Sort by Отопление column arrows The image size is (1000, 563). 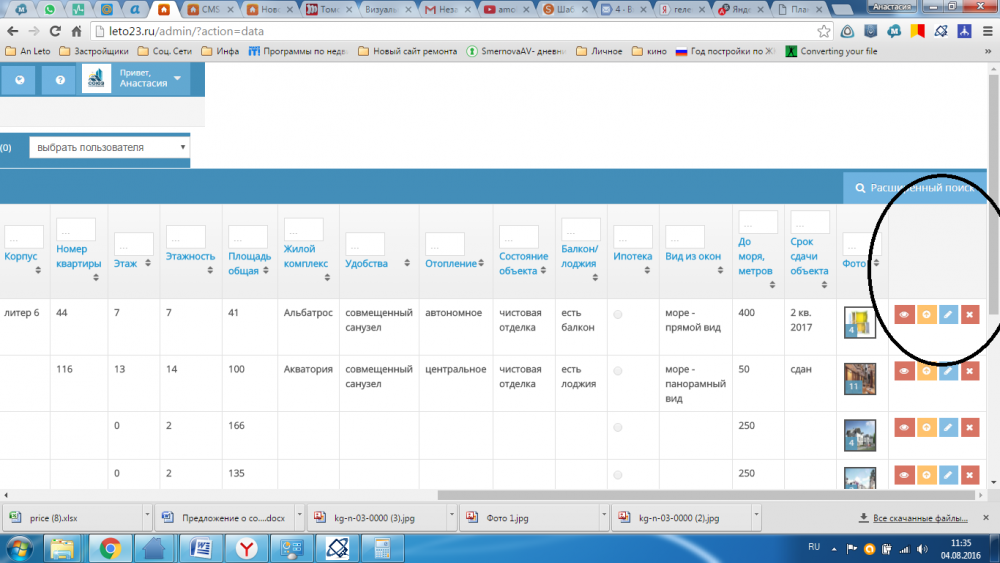(x=481, y=263)
